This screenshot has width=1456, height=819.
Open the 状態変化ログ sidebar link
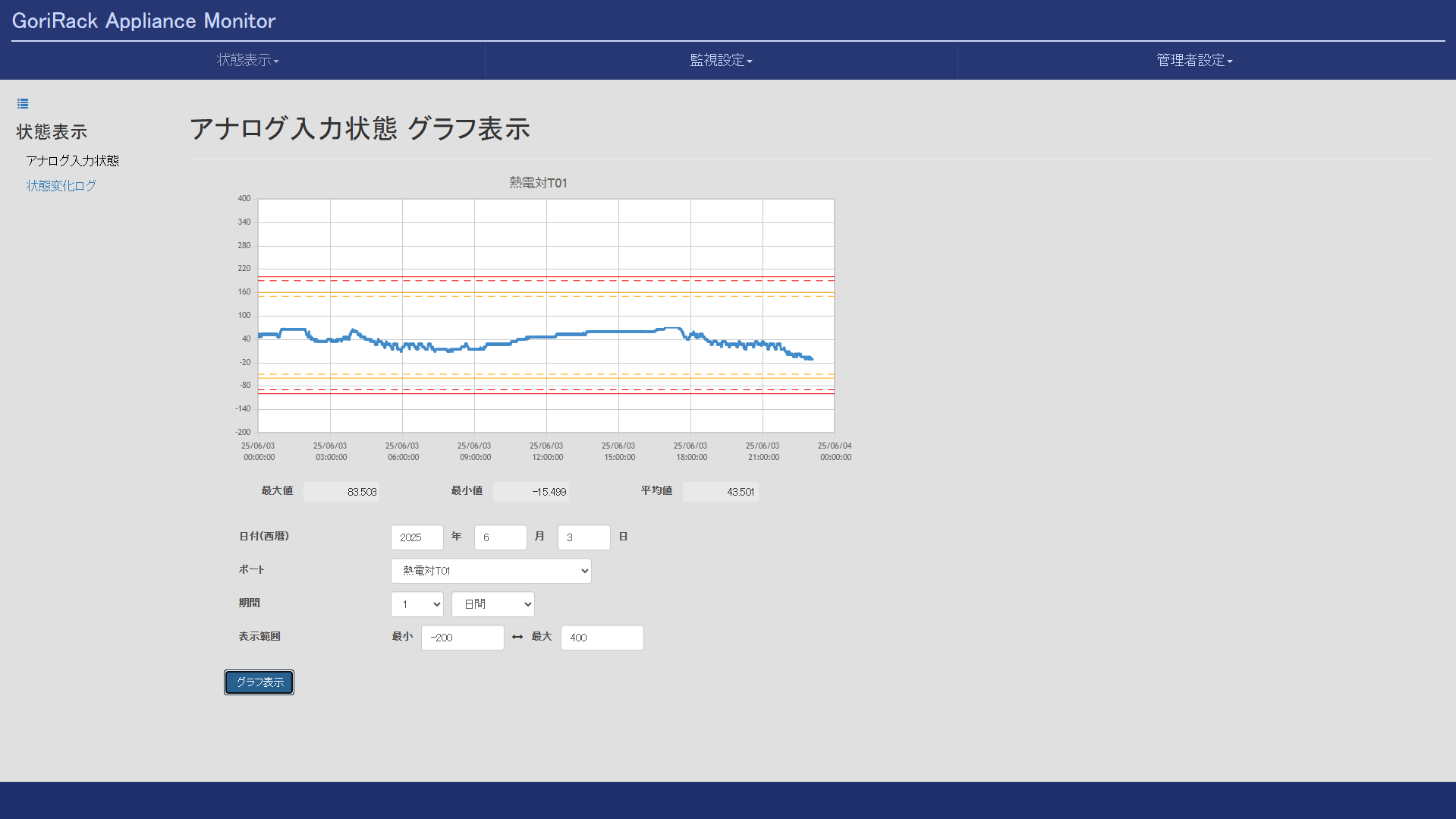[x=61, y=185]
